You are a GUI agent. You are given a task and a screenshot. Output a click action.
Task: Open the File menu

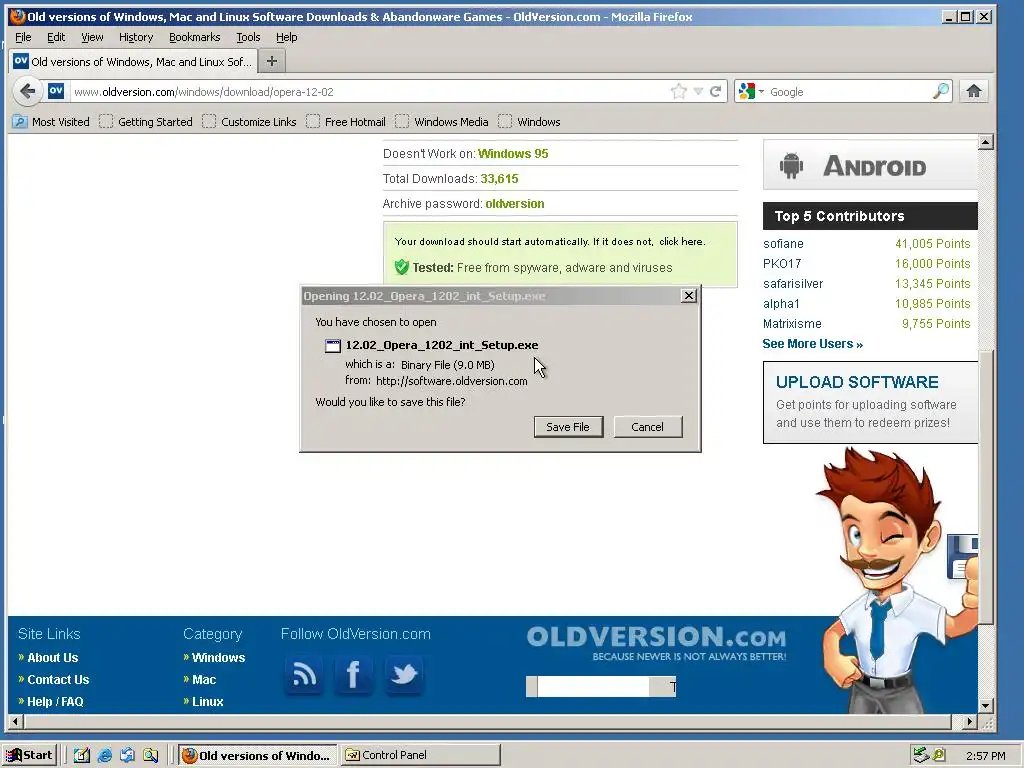pos(23,37)
